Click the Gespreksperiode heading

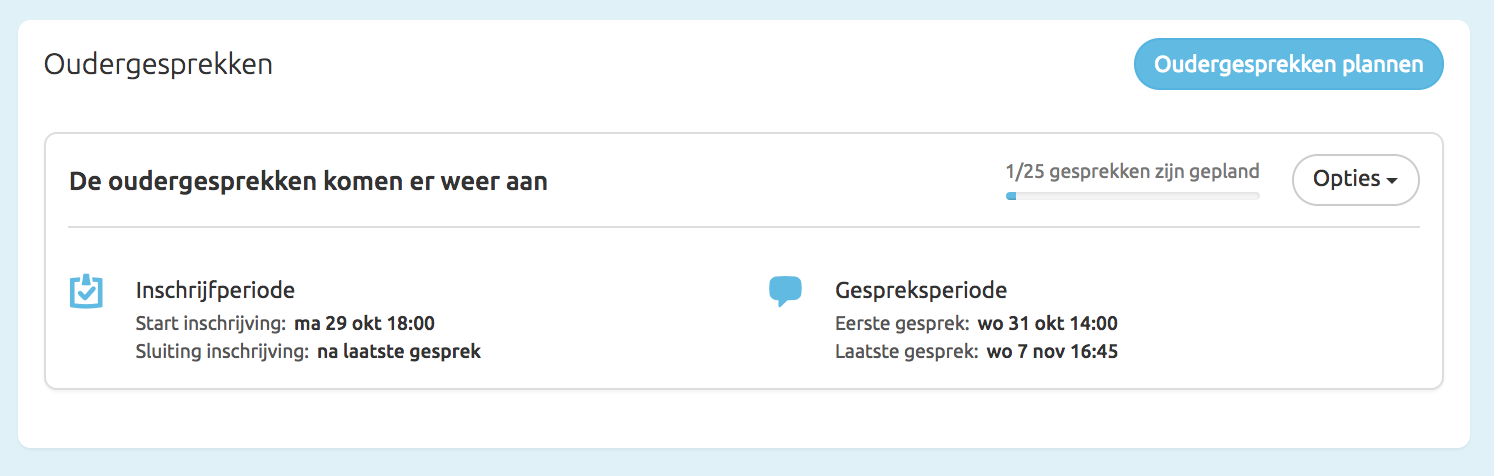click(920, 291)
